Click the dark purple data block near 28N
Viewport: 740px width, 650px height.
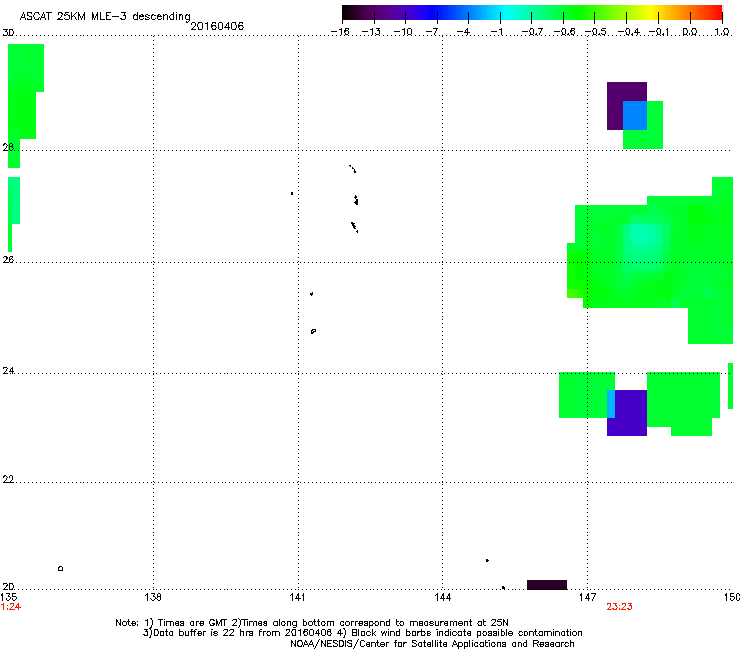coord(615,106)
